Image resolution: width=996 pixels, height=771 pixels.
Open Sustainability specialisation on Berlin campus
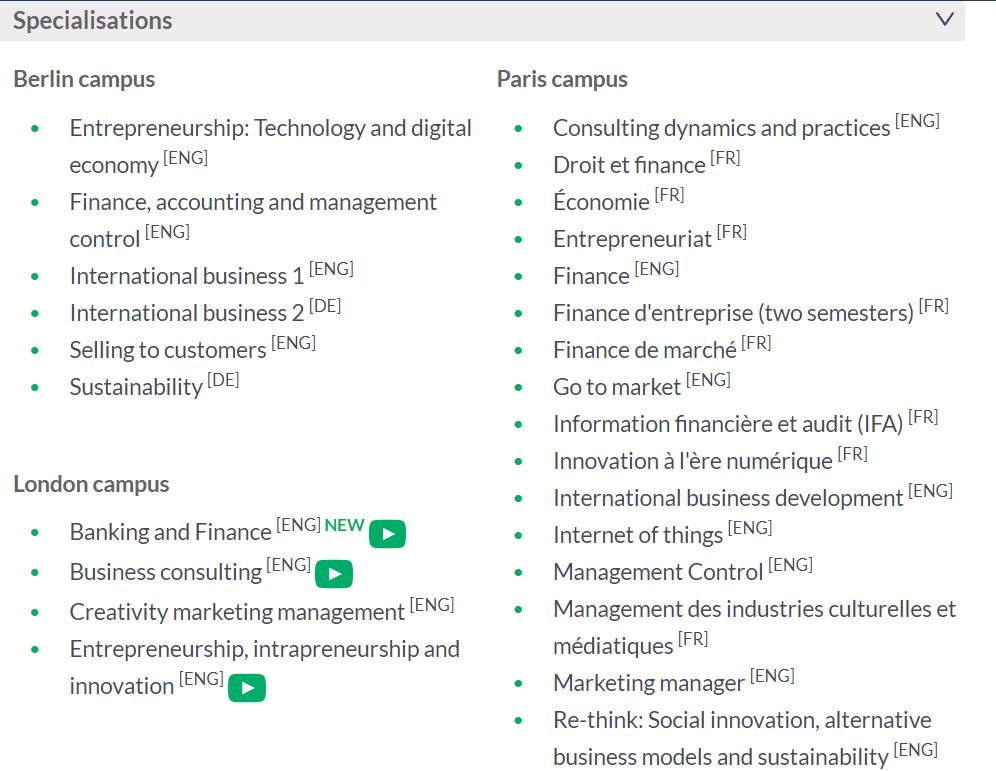[x=136, y=387]
